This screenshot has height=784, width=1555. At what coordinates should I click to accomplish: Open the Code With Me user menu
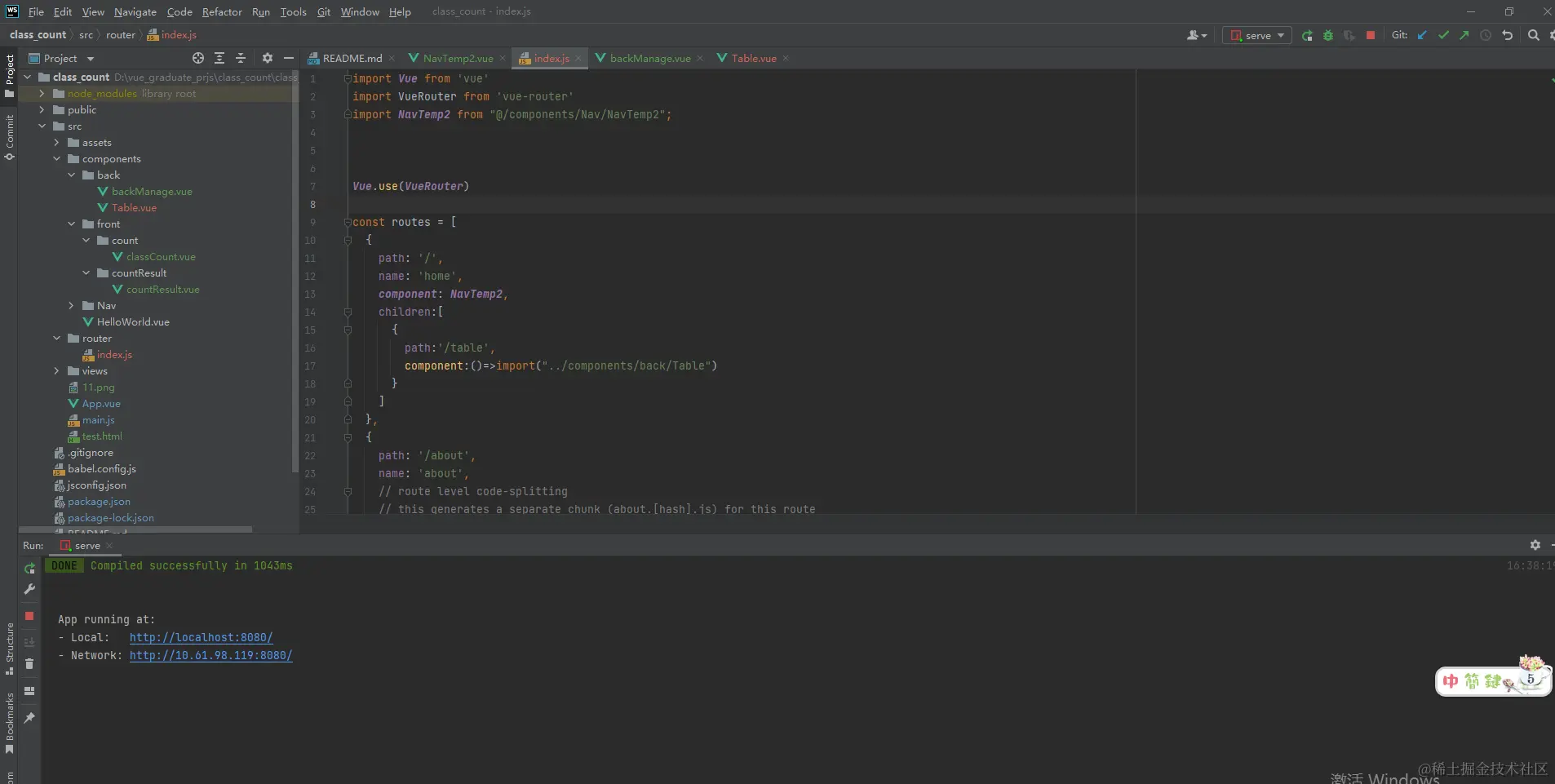click(x=1197, y=36)
